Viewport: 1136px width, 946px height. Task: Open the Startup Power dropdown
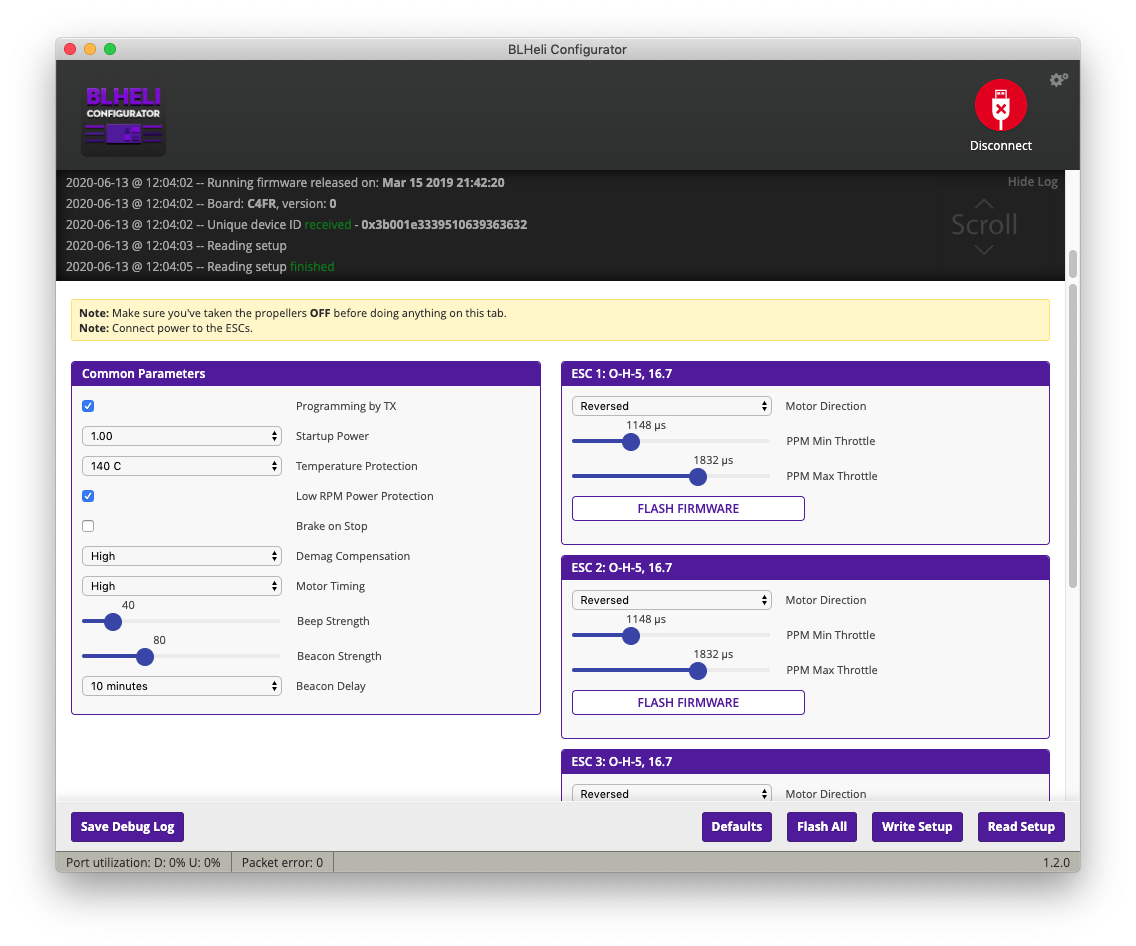(x=182, y=436)
